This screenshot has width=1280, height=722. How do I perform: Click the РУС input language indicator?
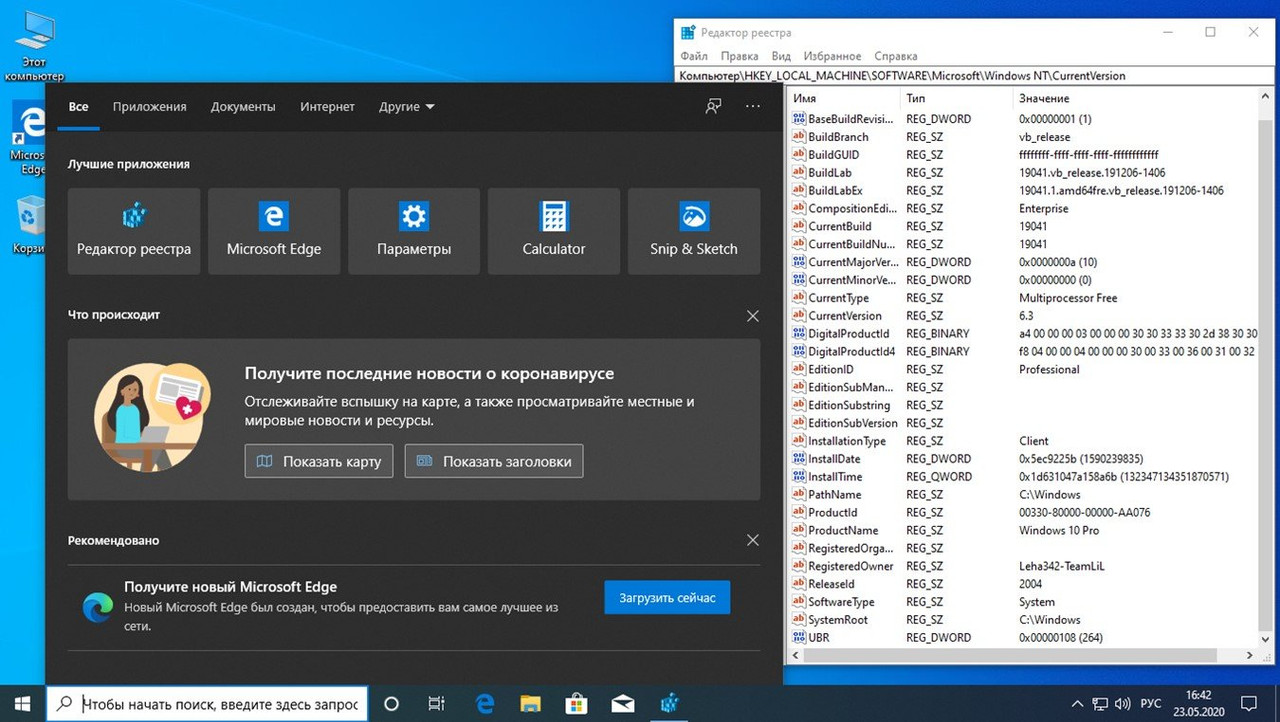1151,704
